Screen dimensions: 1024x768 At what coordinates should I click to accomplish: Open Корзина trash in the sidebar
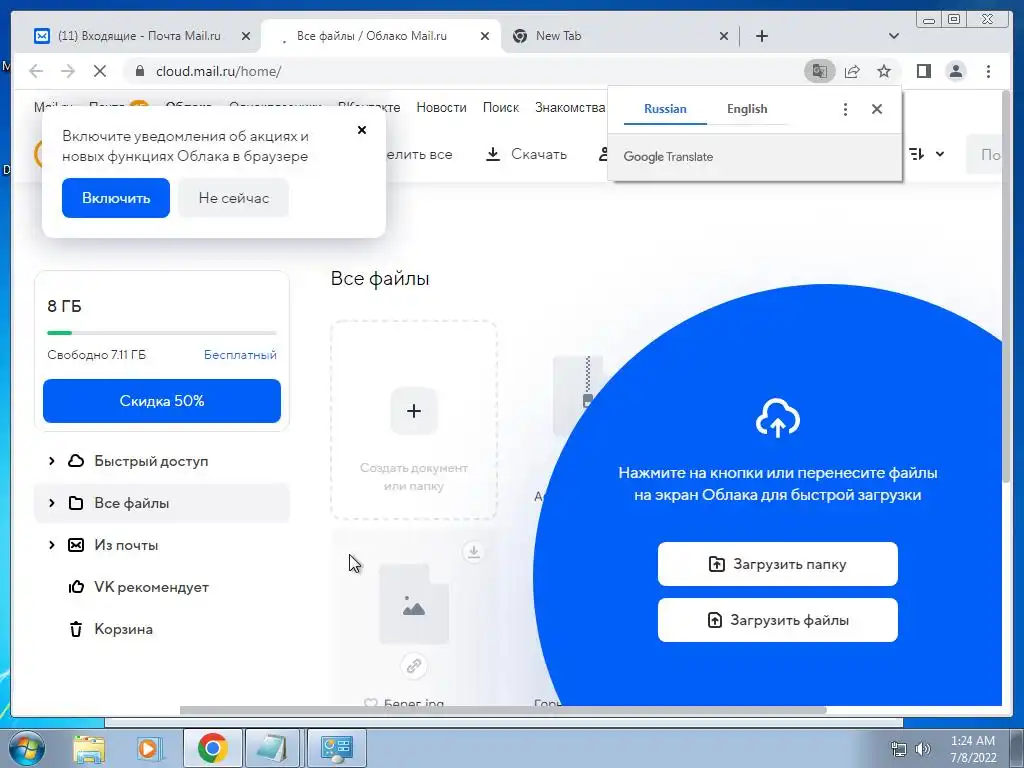123,629
